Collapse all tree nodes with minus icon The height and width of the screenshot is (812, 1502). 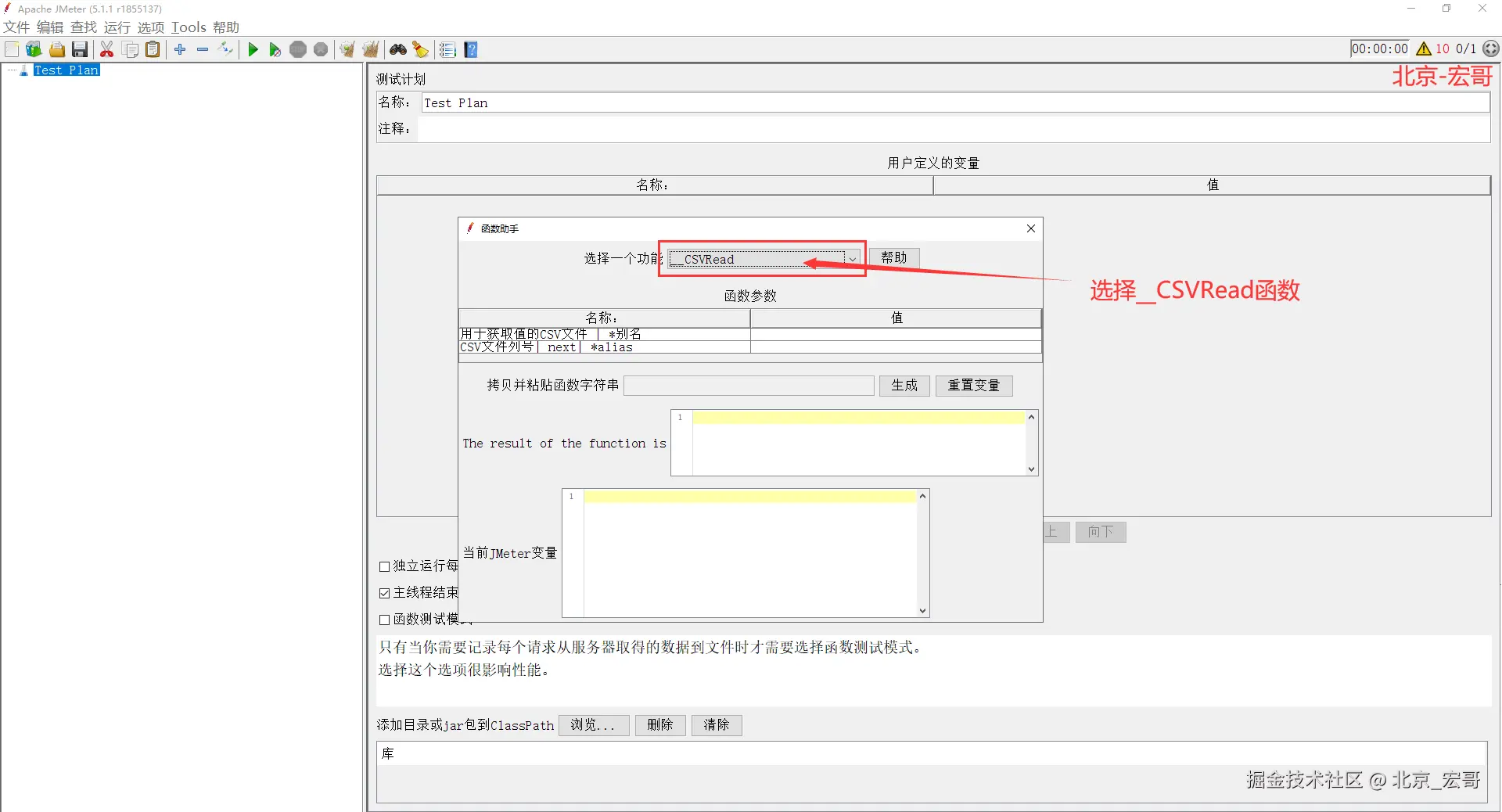coord(203,49)
